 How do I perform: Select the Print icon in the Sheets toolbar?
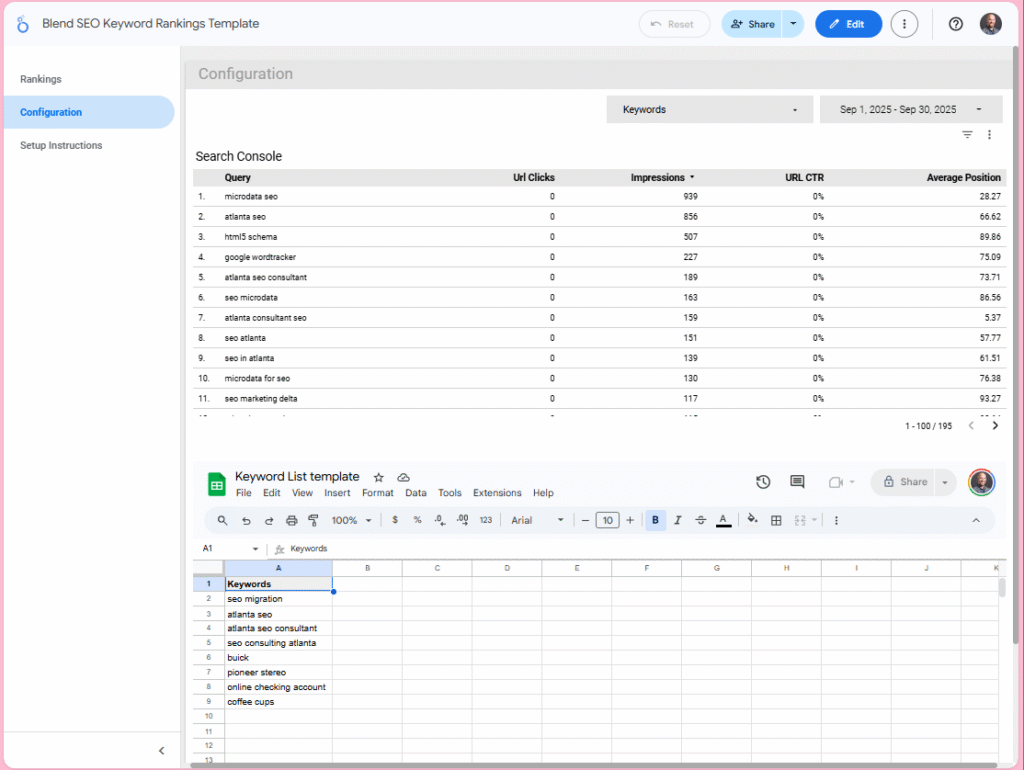pyautogui.click(x=290, y=520)
